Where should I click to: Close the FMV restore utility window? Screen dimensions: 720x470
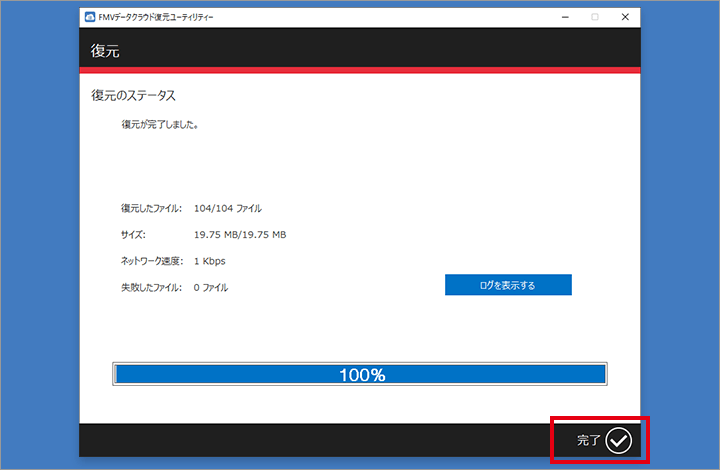coord(624,17)
